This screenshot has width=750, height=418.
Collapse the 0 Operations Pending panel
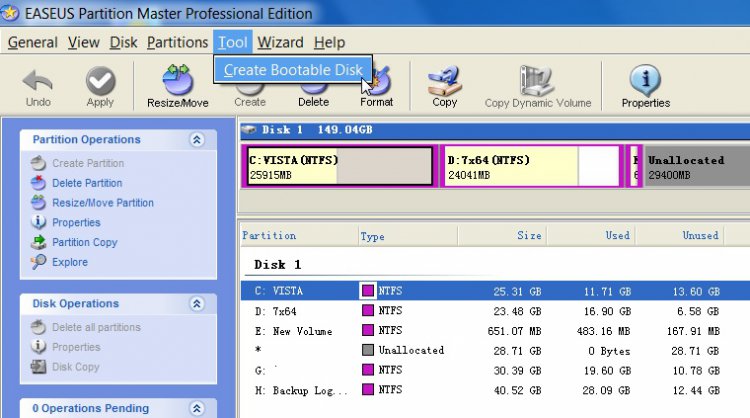[x=197, y=408]
